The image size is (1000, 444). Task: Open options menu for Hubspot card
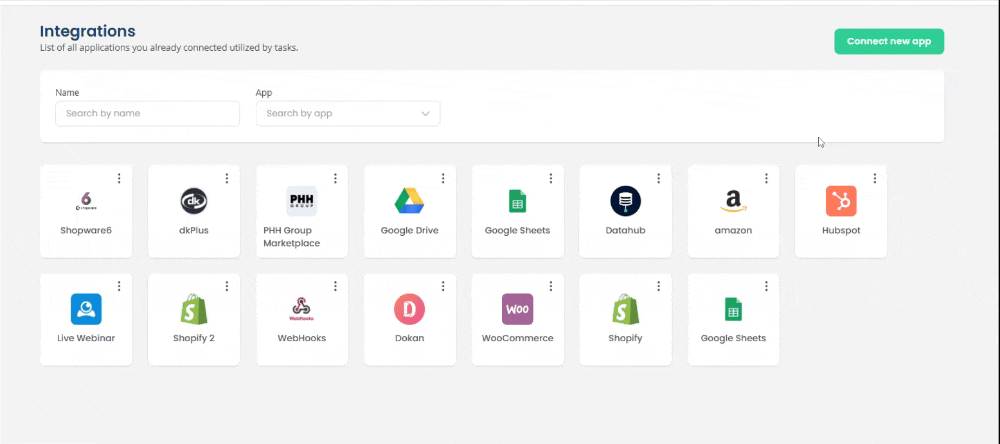pyautogui.click(x=874, y=179)
